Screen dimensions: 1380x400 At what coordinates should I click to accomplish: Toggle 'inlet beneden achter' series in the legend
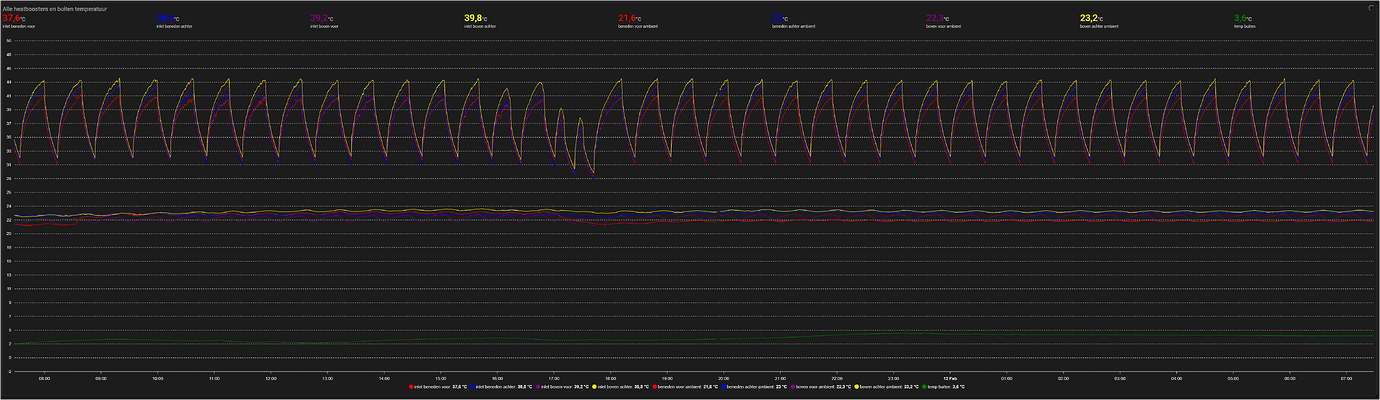pos(502,386)
